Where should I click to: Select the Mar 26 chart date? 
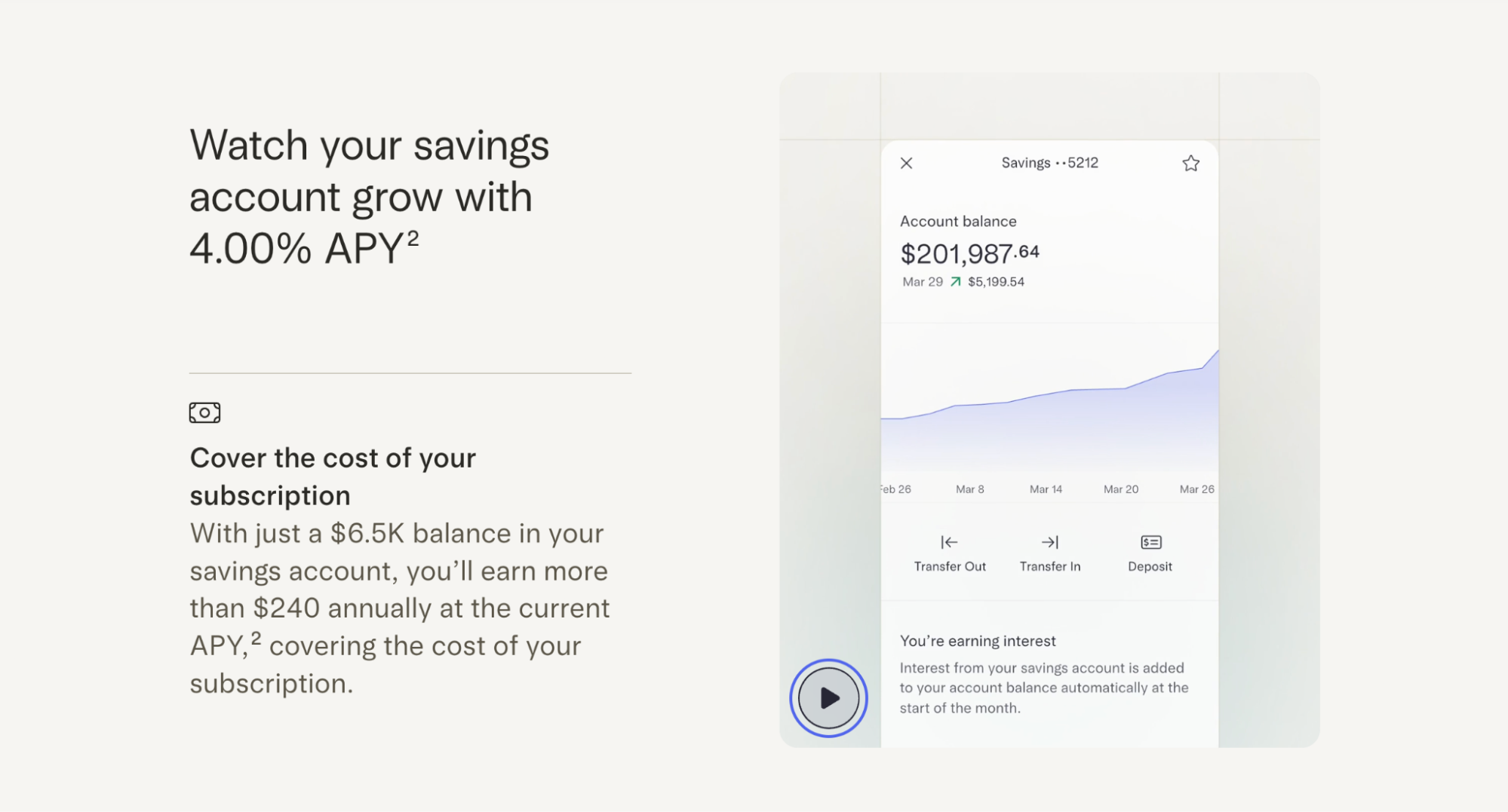tap(1196, 489)
